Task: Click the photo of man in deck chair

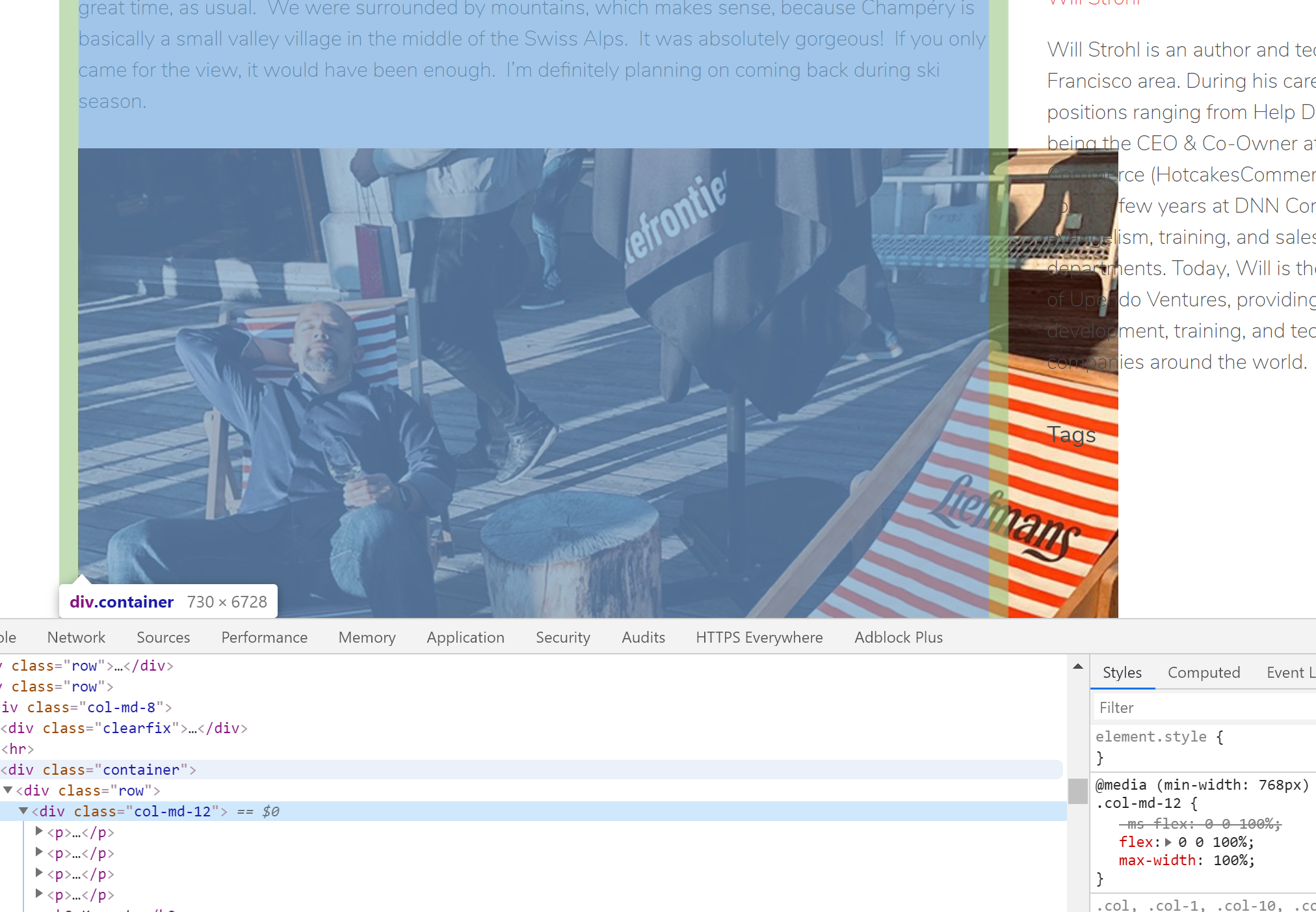Action: 598,383
